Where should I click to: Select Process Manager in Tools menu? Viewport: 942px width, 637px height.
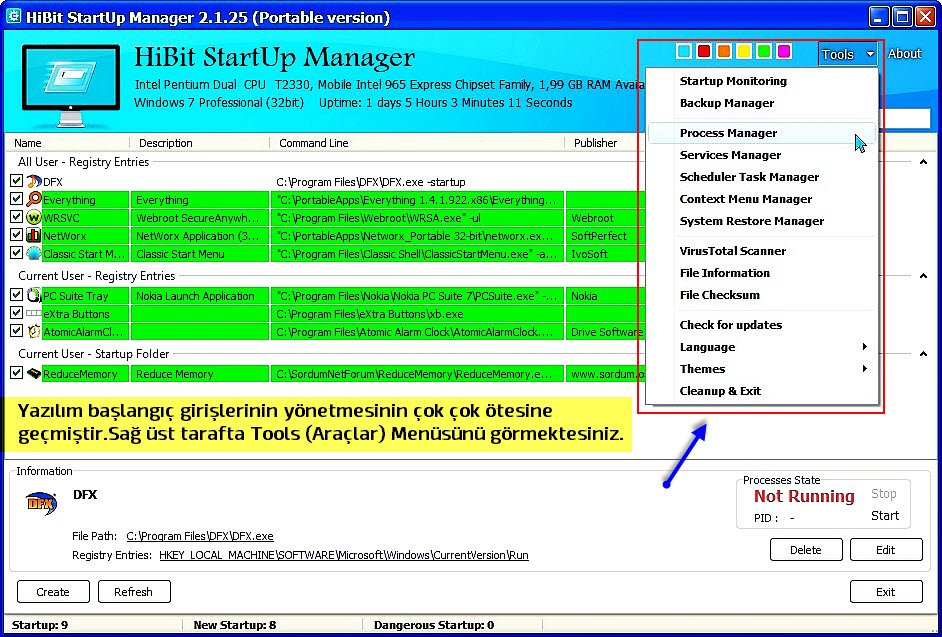tap(761, 133)
